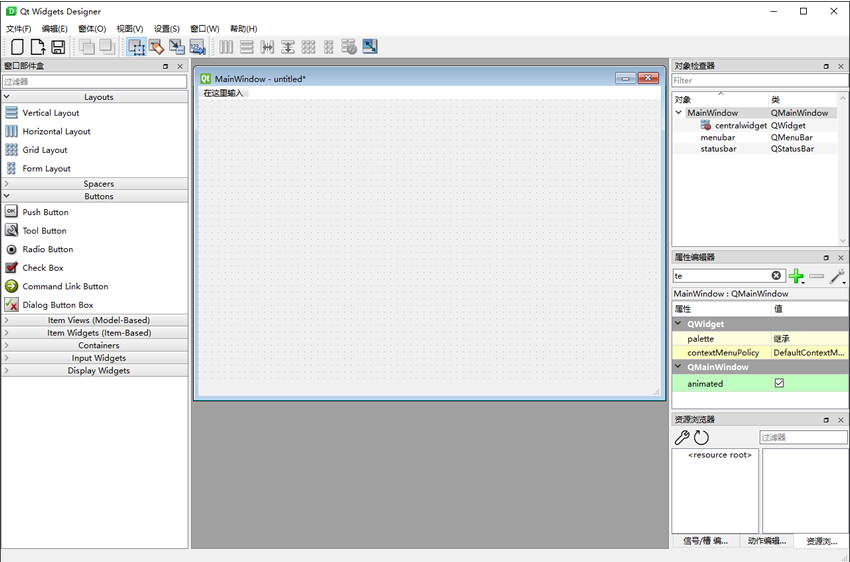Select the Dialog Button Box widget
This screenshot has height=562, width=850.
(58, 305)
